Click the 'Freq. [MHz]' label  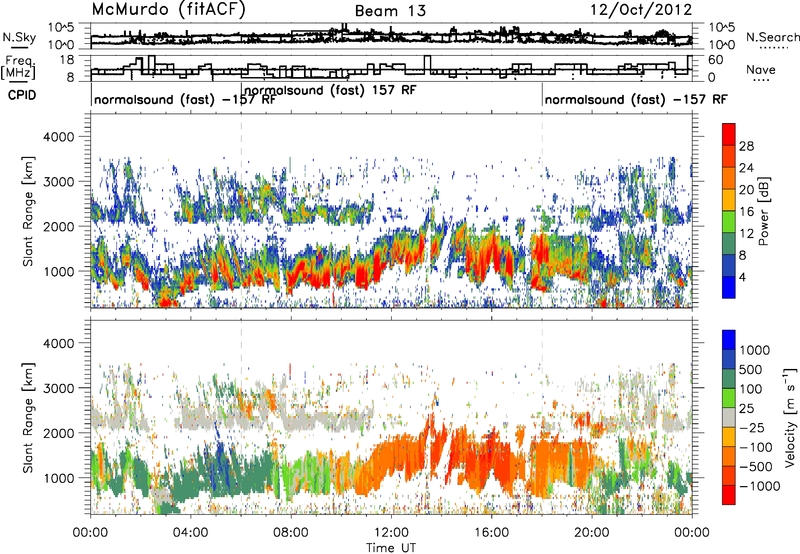pyautogui.click(x=19, y=68)
